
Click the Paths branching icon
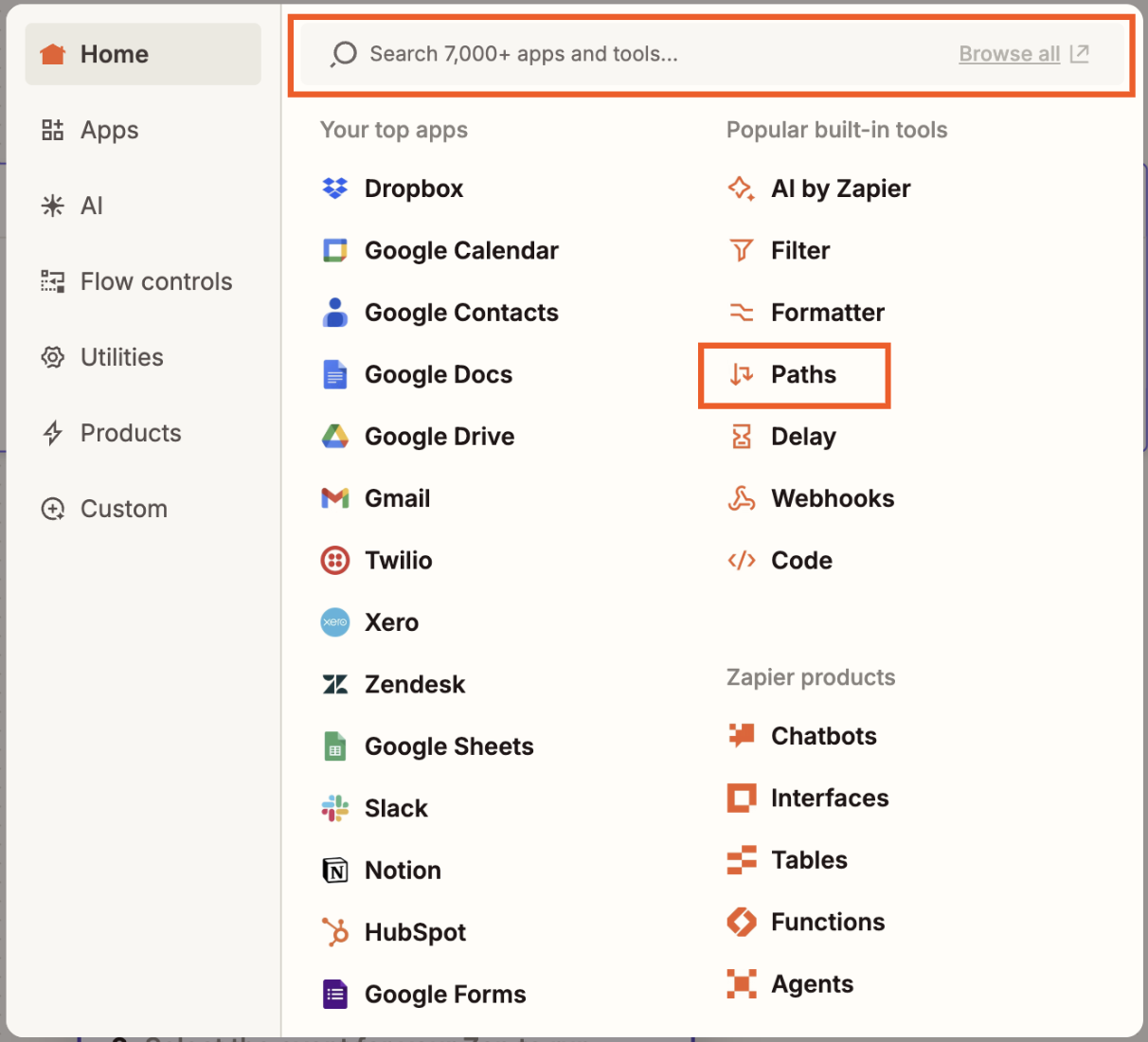pyautogui.click(x=742, y=374)
